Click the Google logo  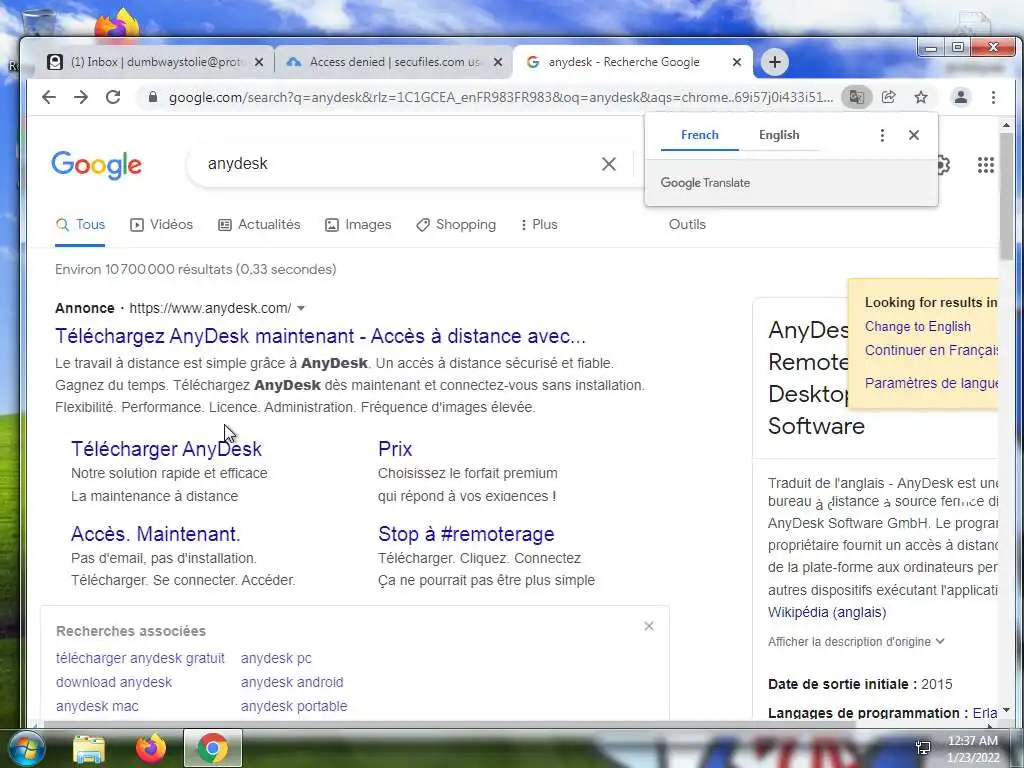point(97,165)
